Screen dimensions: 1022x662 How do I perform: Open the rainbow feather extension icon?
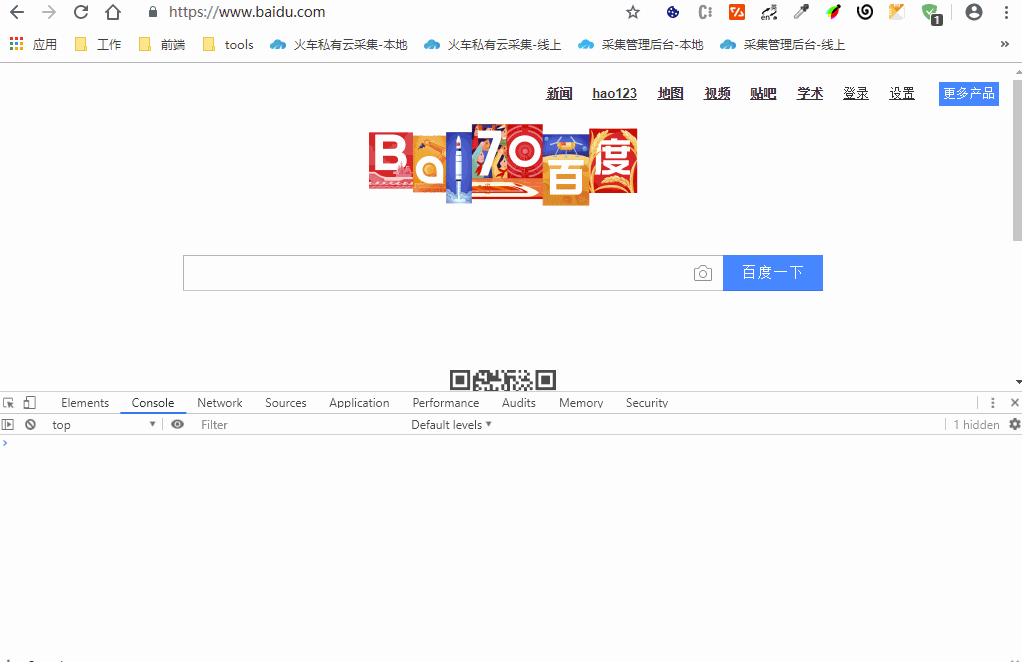(x=833, y=12)
